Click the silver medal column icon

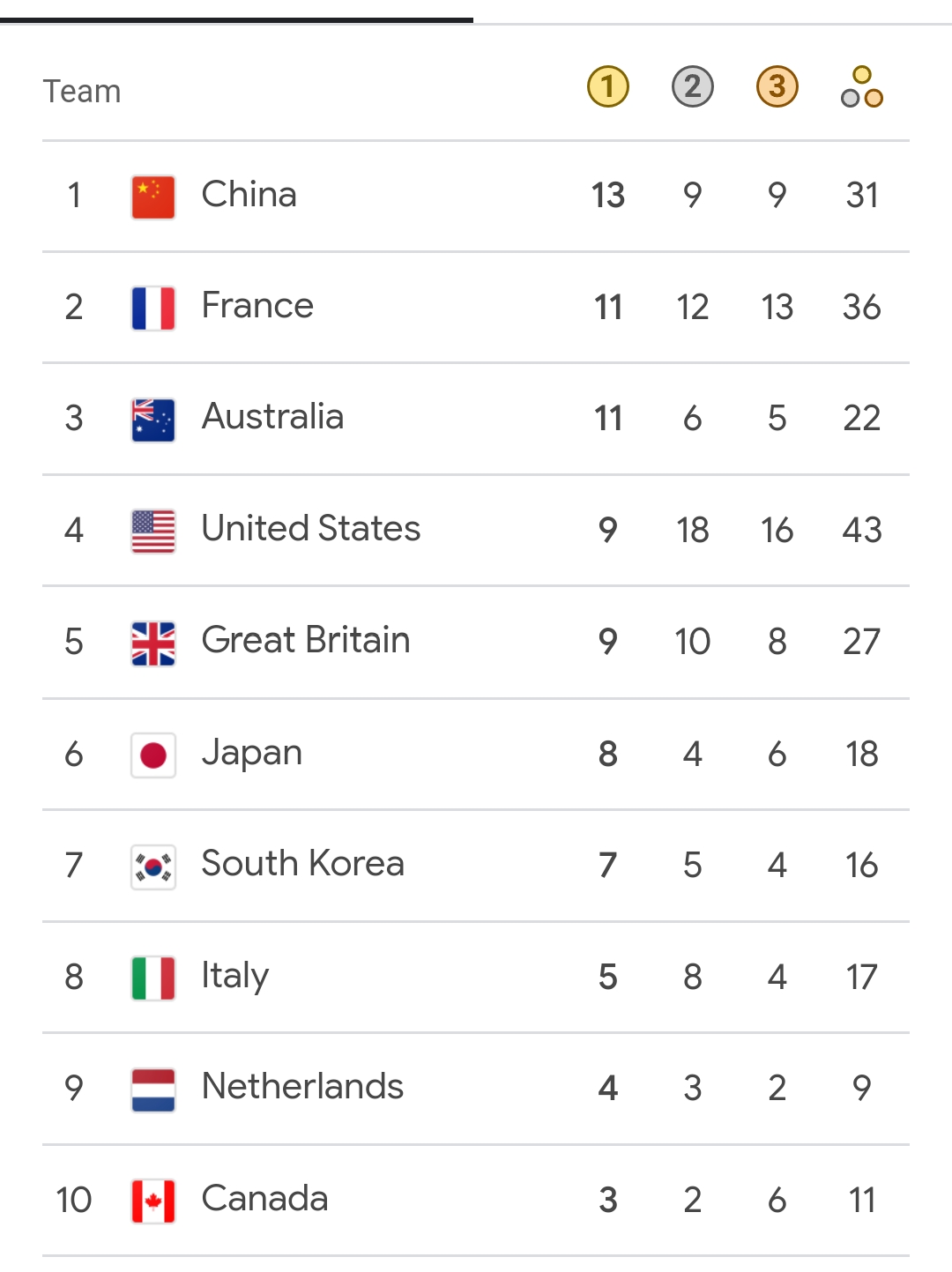[692, 87]
